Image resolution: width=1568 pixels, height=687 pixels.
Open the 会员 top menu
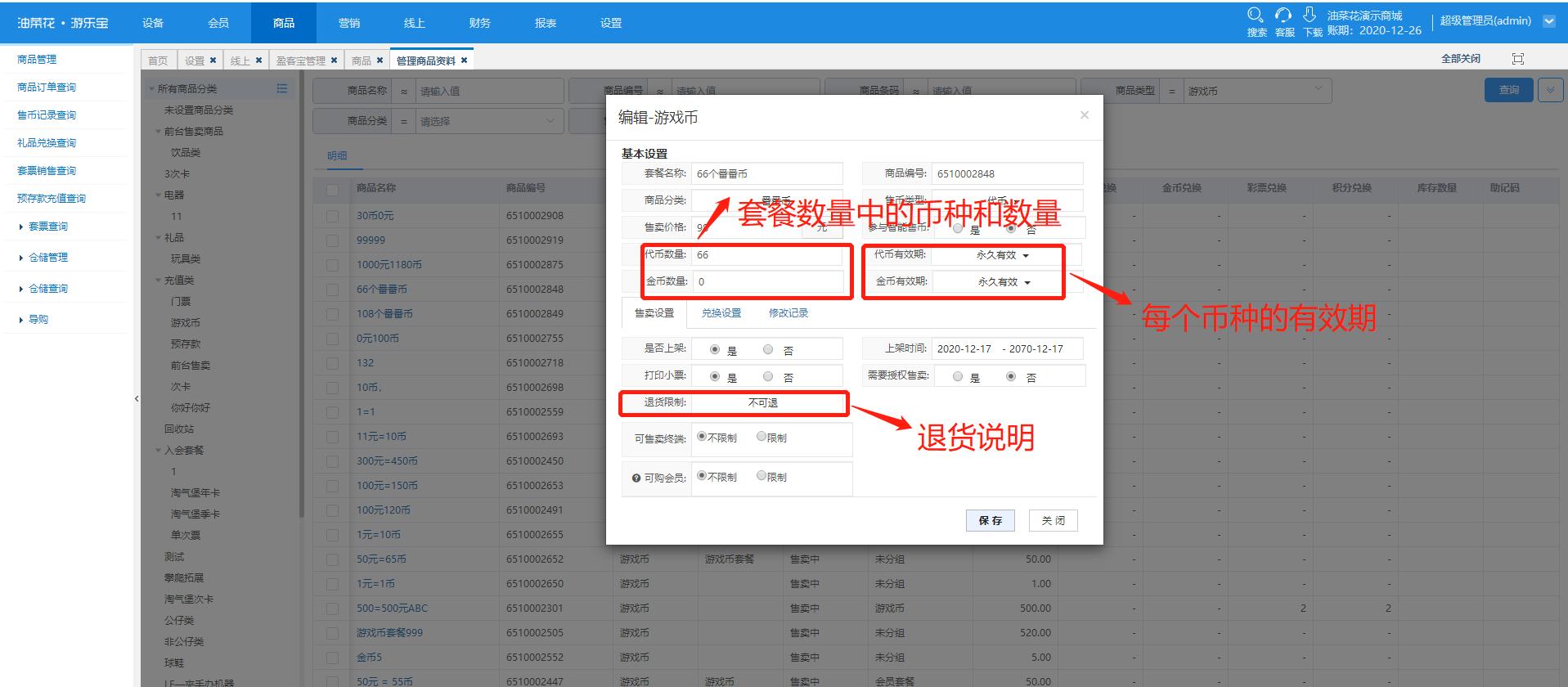pyautogui.click(x=218, y=23)
